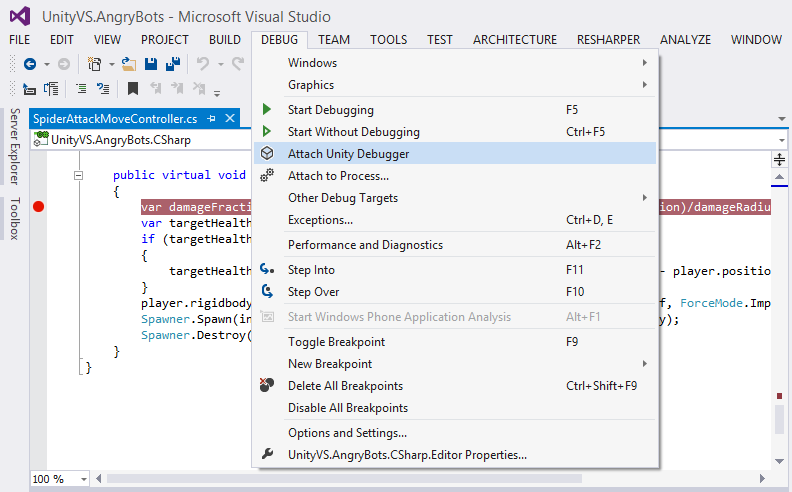Click the Open File folder icon
This screenshot has height=492, width=792.
pyautogui.click(x=129, y=64)
